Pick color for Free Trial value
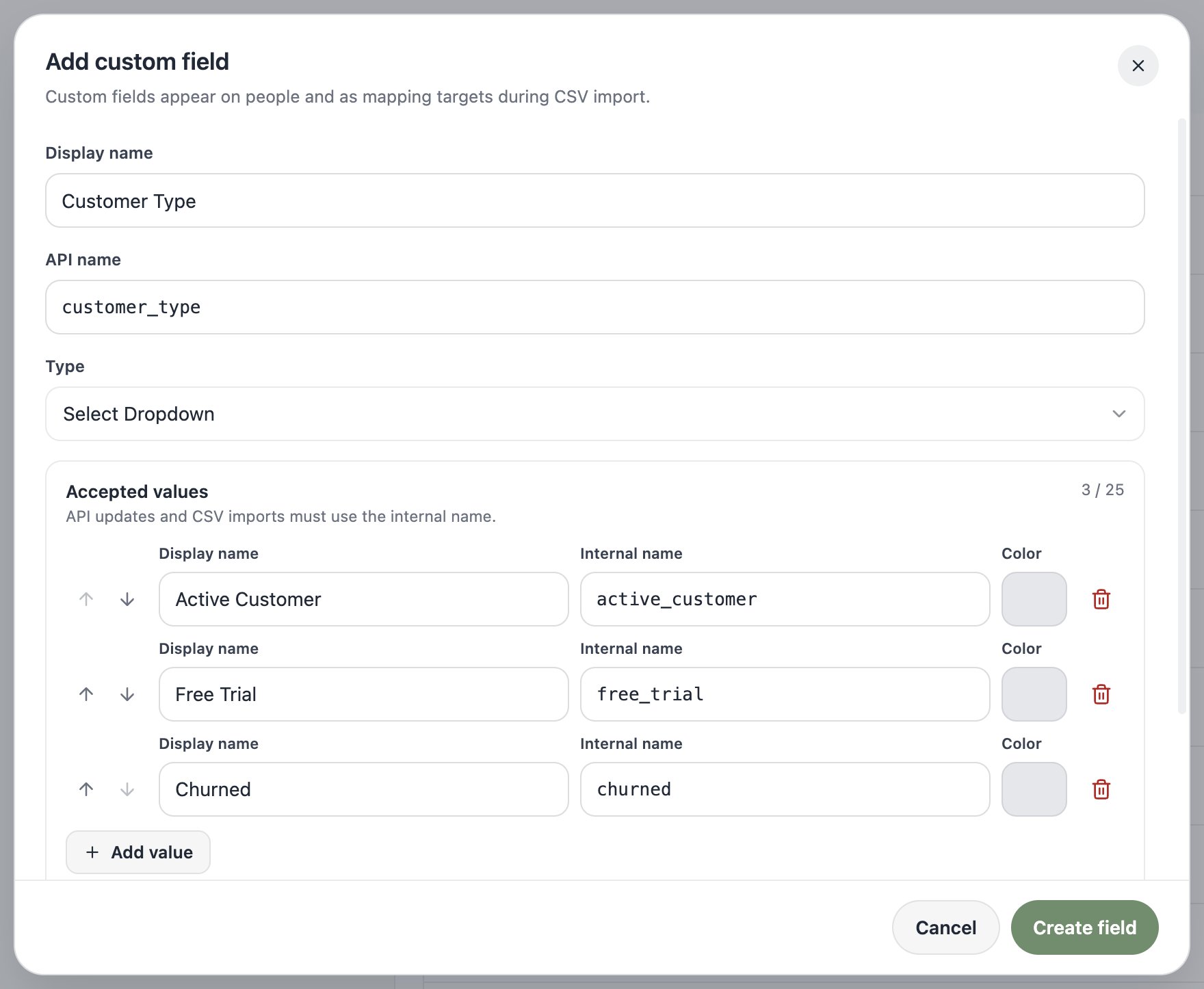Screen dimensions: 1204x989 tap(1034, 694)
